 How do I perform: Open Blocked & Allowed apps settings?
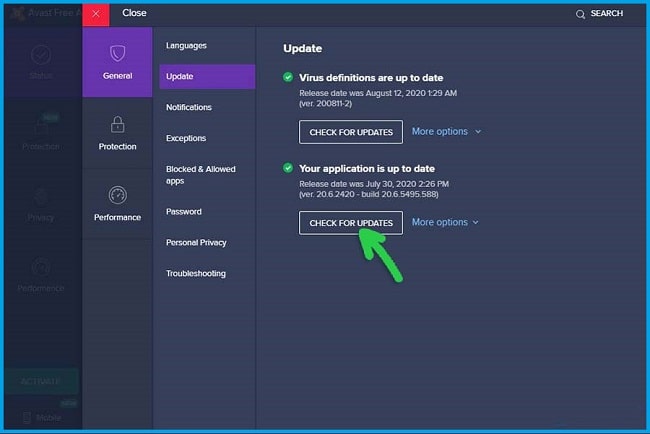click(201, 175)
